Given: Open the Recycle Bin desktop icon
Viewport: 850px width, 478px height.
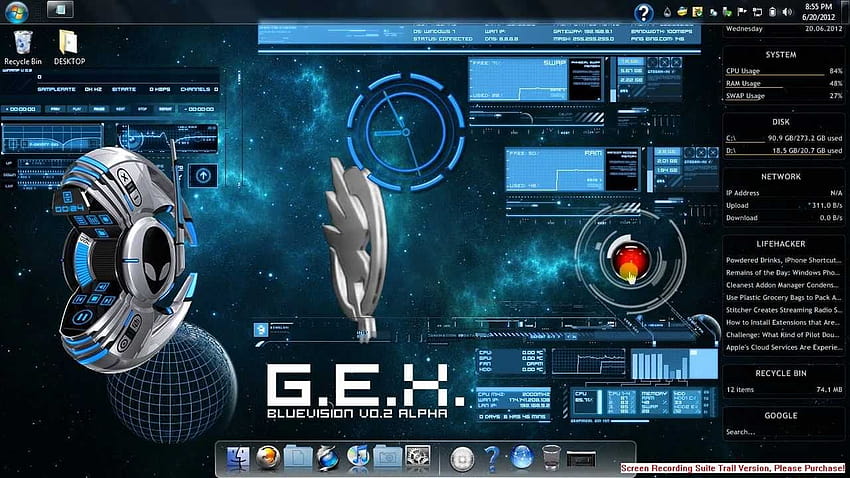Looking at the screenshot, I should [x=23, y=48].
